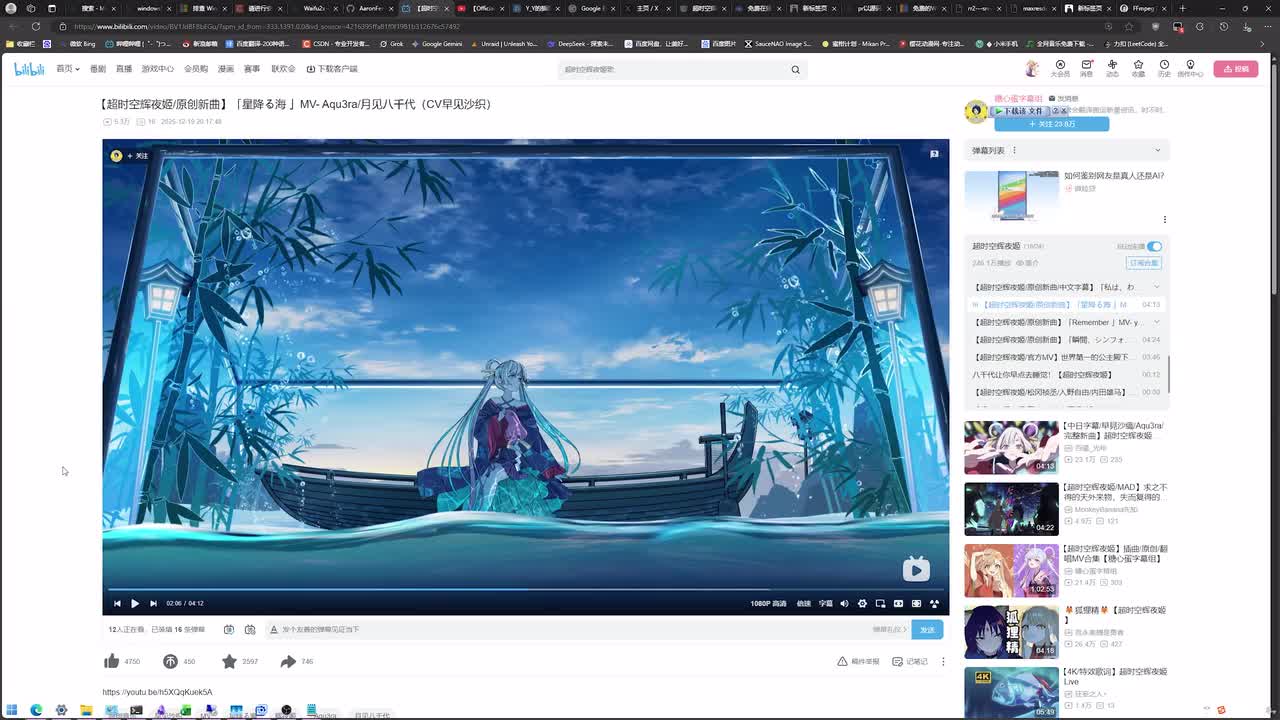The image size is (1280, 720).
Task: Enter web fullscreen mode
Action: point(916,603)
